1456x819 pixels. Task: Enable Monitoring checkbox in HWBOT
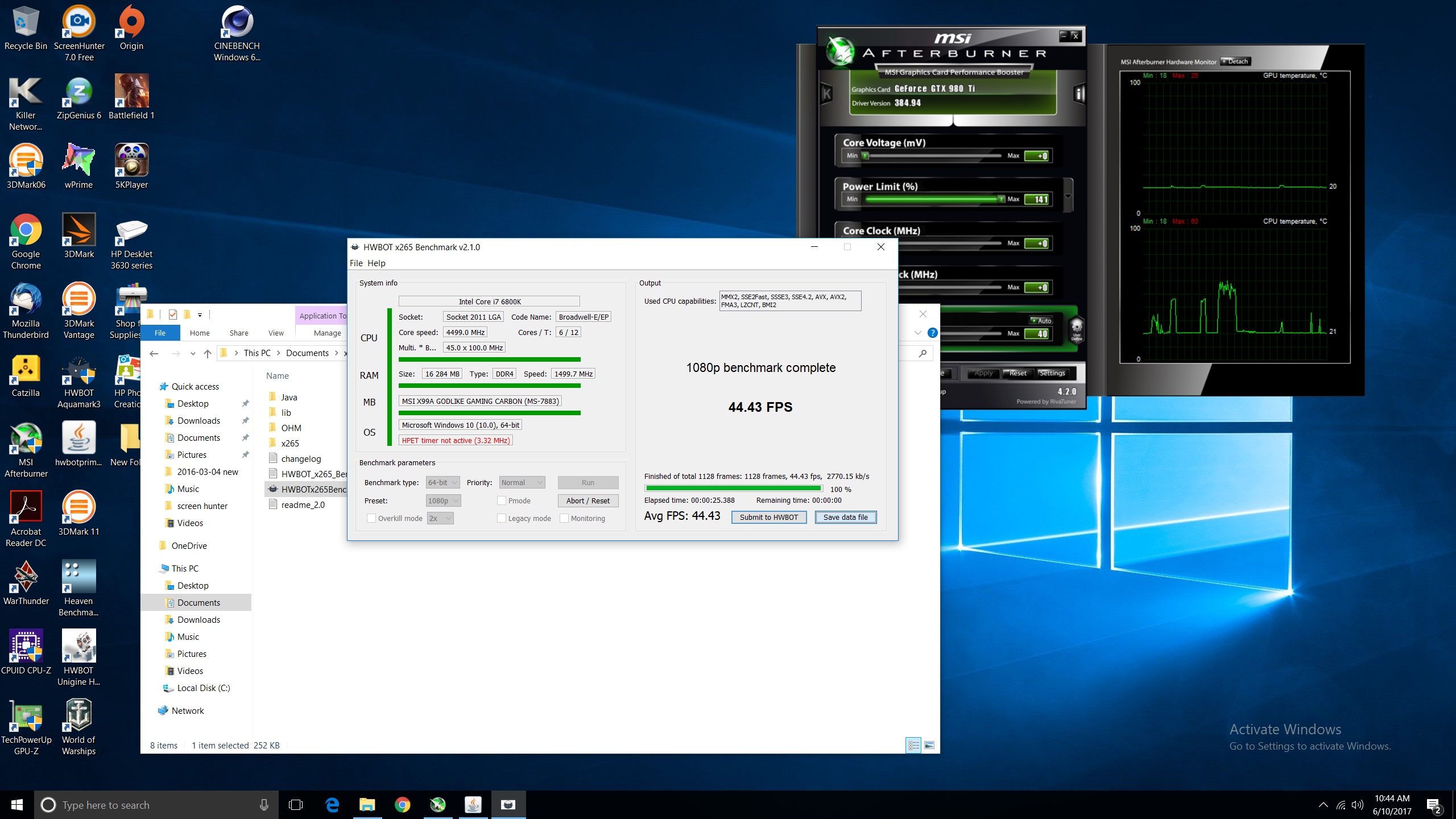564,518
